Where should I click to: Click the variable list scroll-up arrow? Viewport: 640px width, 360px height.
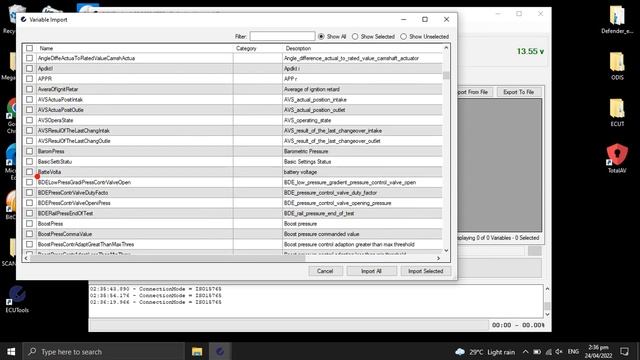(446, 48)
